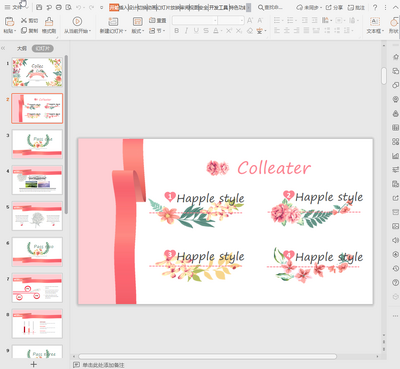The height and width of the screenshot is (369, 400).
Task: Open the font name combo box
Action: [195, 20]
